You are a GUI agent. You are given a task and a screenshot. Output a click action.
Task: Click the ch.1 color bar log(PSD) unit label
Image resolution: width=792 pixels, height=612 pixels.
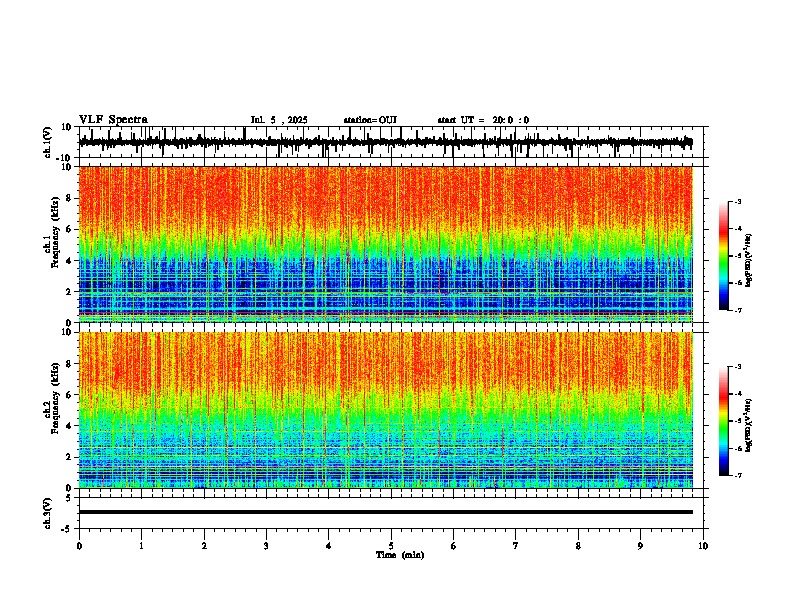[x=749, y=260]
